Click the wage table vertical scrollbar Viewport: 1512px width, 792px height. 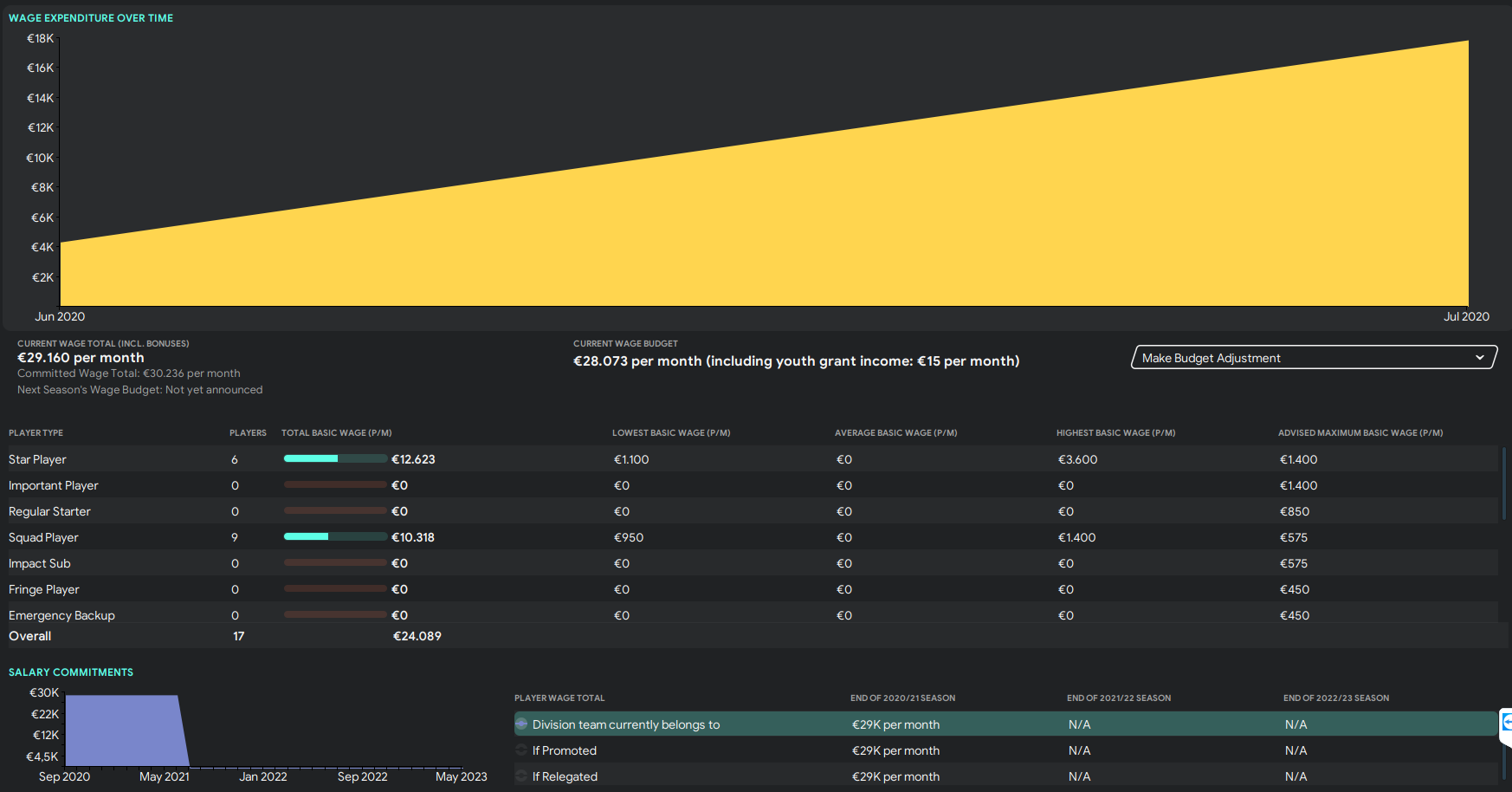pos(1504,484)
